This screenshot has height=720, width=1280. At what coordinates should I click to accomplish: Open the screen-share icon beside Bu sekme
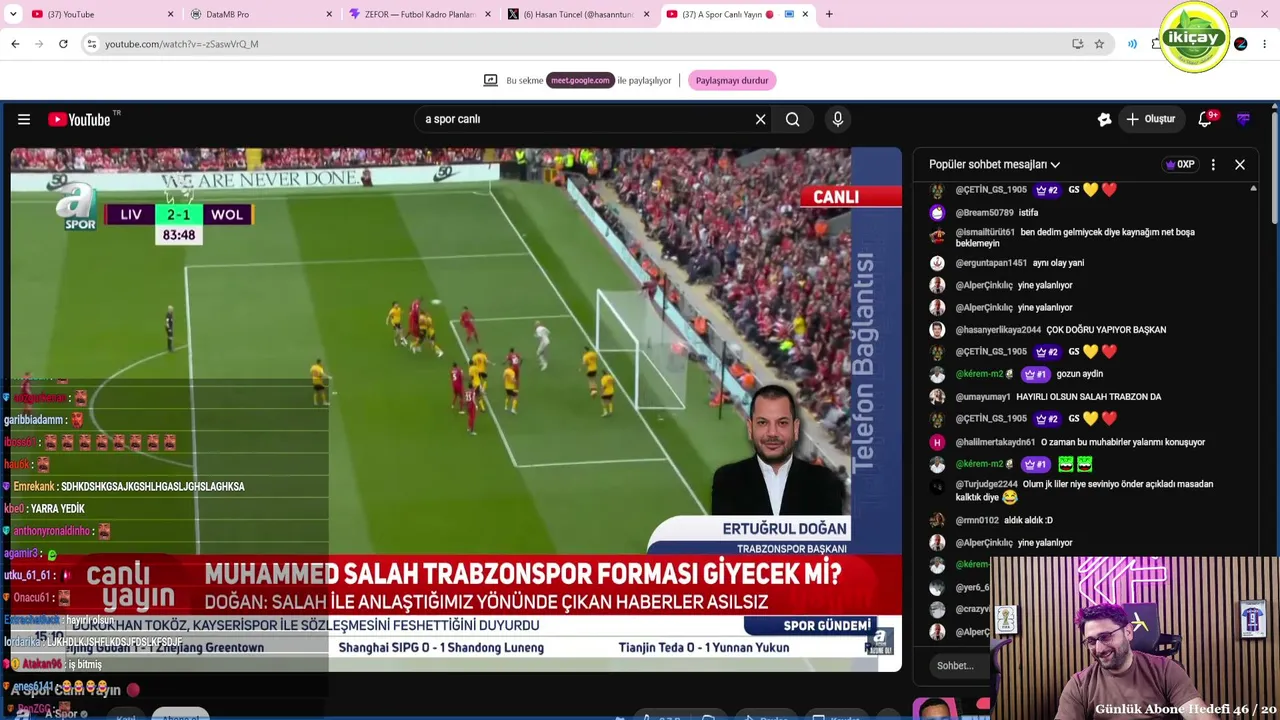(x=490, y=80)
